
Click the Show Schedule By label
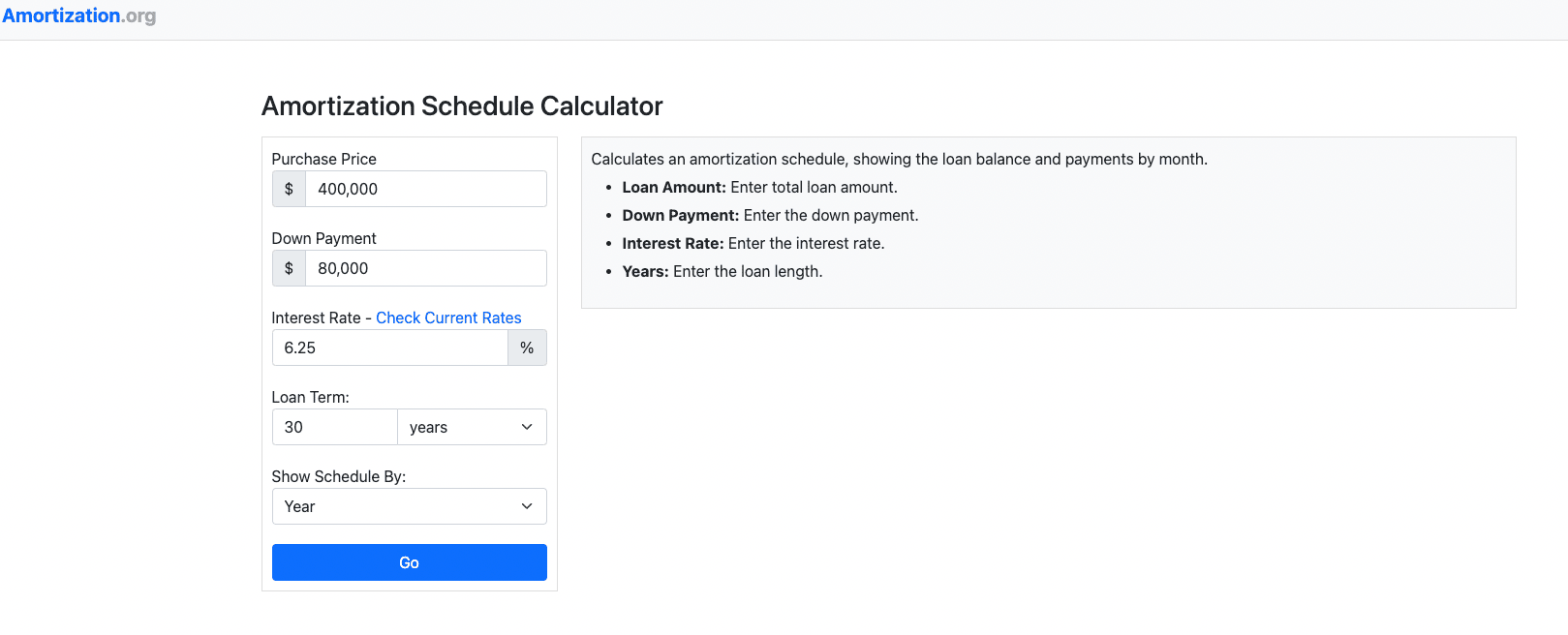coord(339,476)
